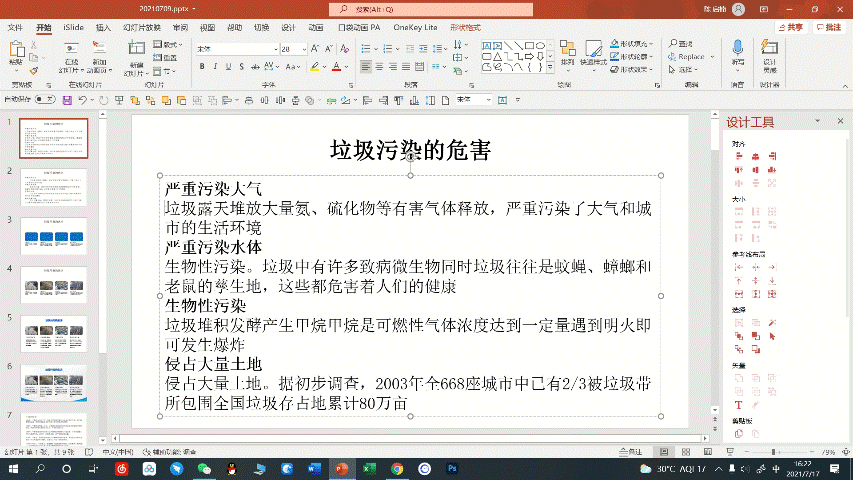Toggle normal view button in status bar
The width and height of the screenshot is (853, 480).
point(664,452)
